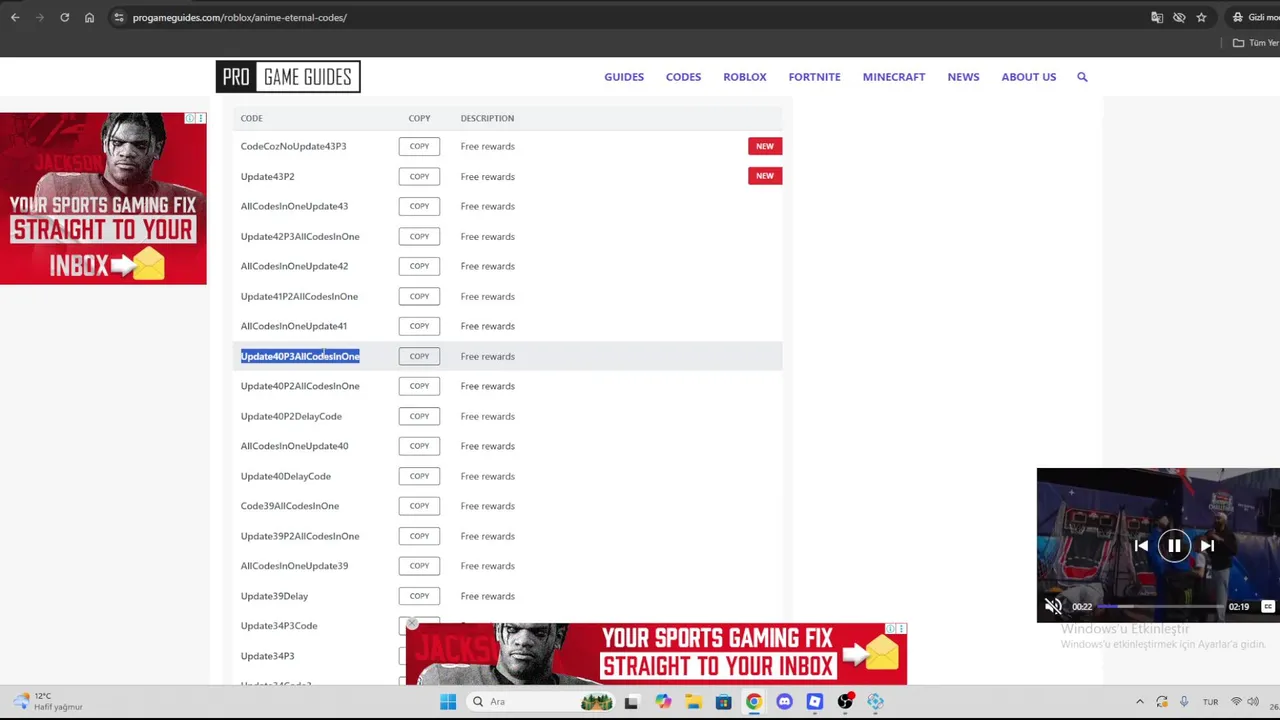The height and width of the screenshot is (720, 1280).
Task: Unmute the floating video player
Action: 1053,606
